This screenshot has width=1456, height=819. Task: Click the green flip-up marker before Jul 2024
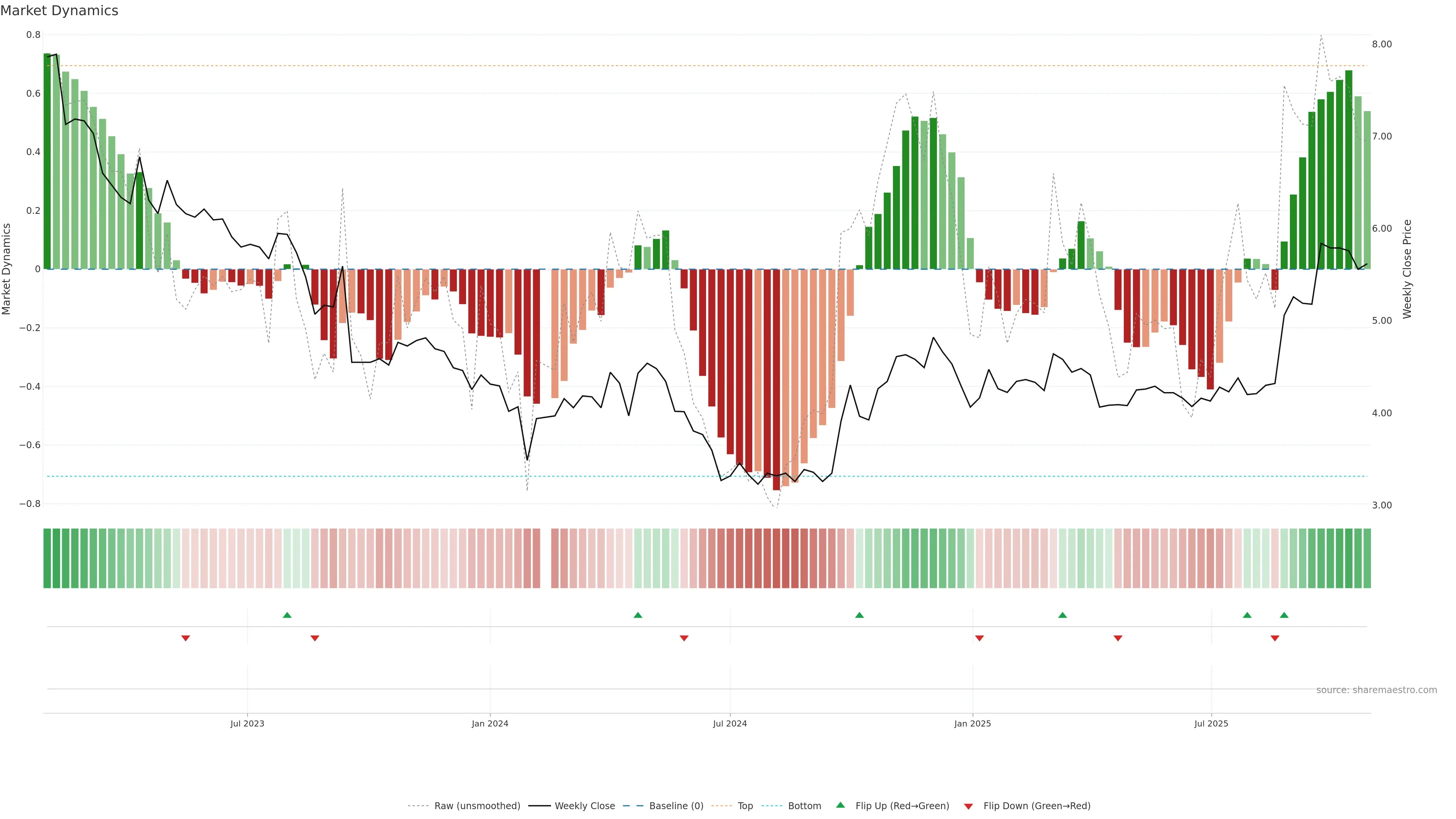click(638, 615)
